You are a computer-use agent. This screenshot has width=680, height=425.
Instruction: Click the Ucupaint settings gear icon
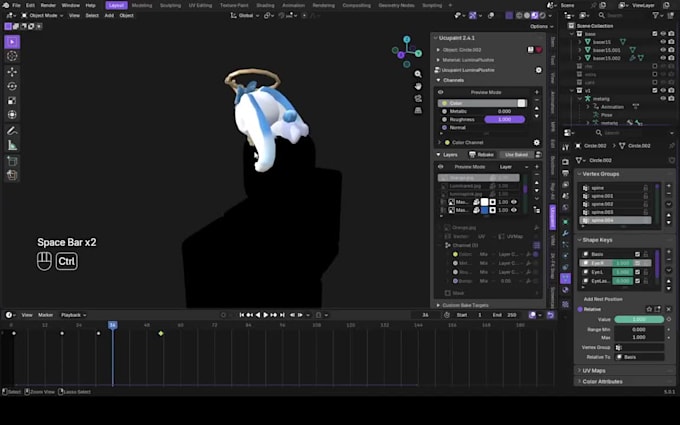pos(538,70)
